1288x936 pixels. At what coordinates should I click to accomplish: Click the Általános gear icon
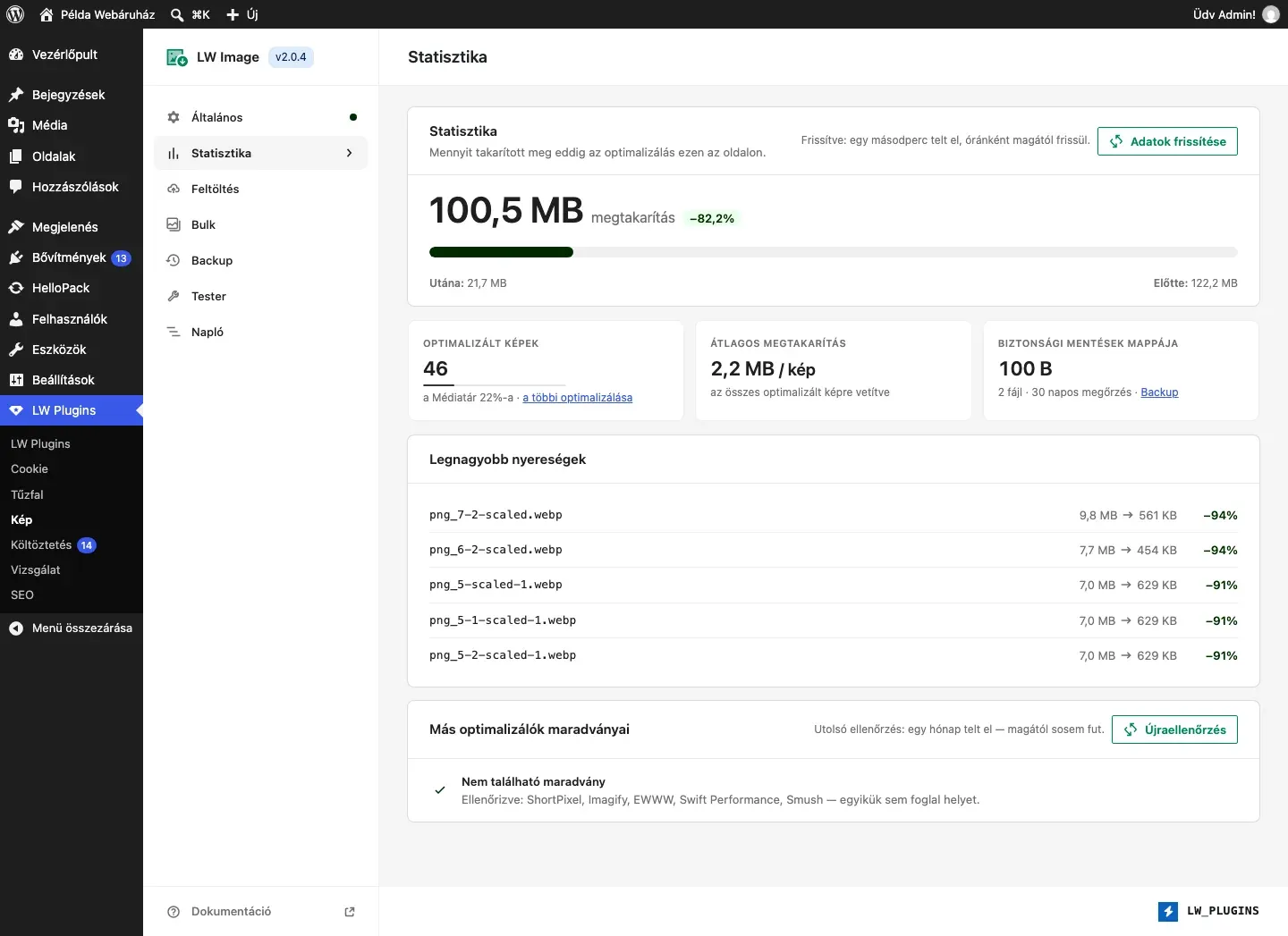click(174, 117)
